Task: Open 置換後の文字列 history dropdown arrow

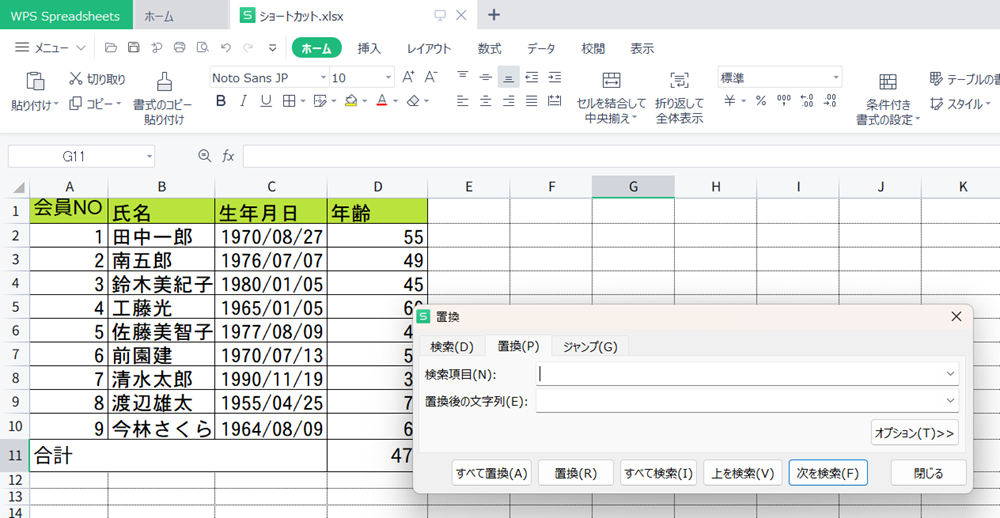Action: point(950,401)
